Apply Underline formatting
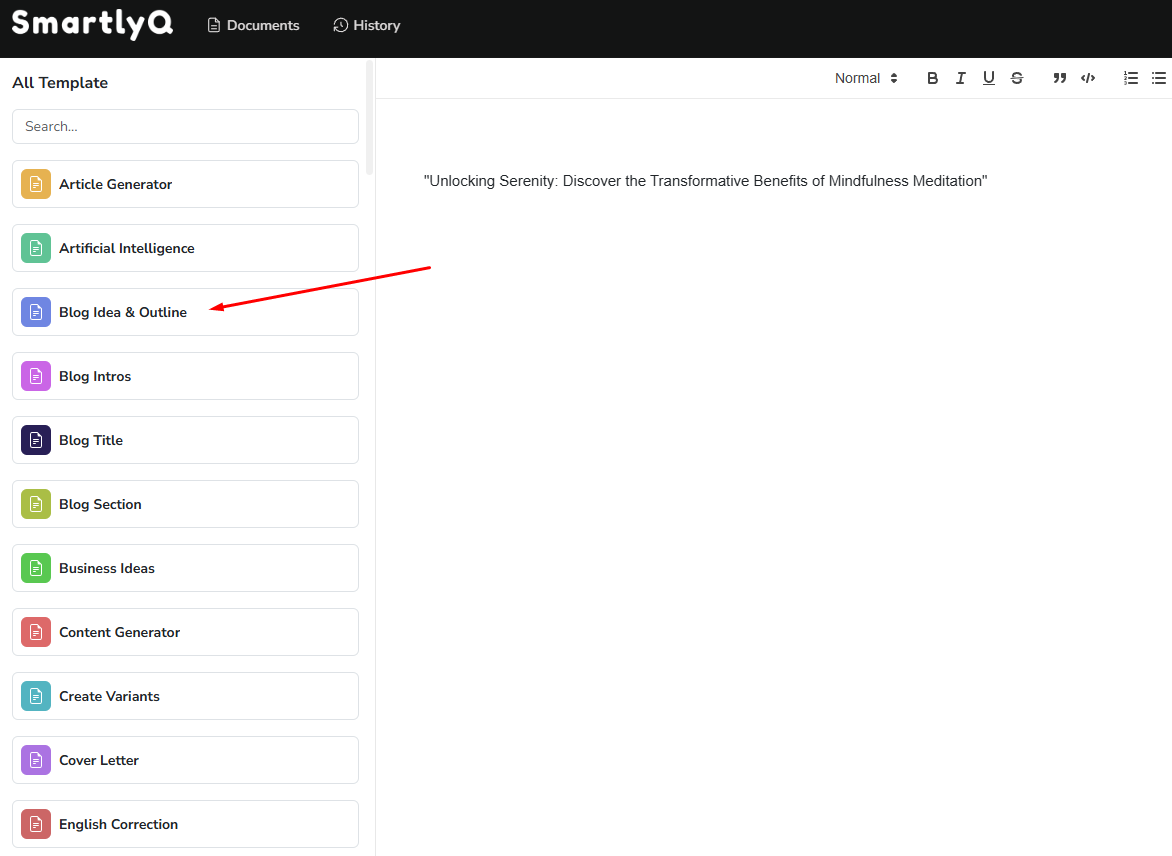1172x856 pixels. click(989, 78)
